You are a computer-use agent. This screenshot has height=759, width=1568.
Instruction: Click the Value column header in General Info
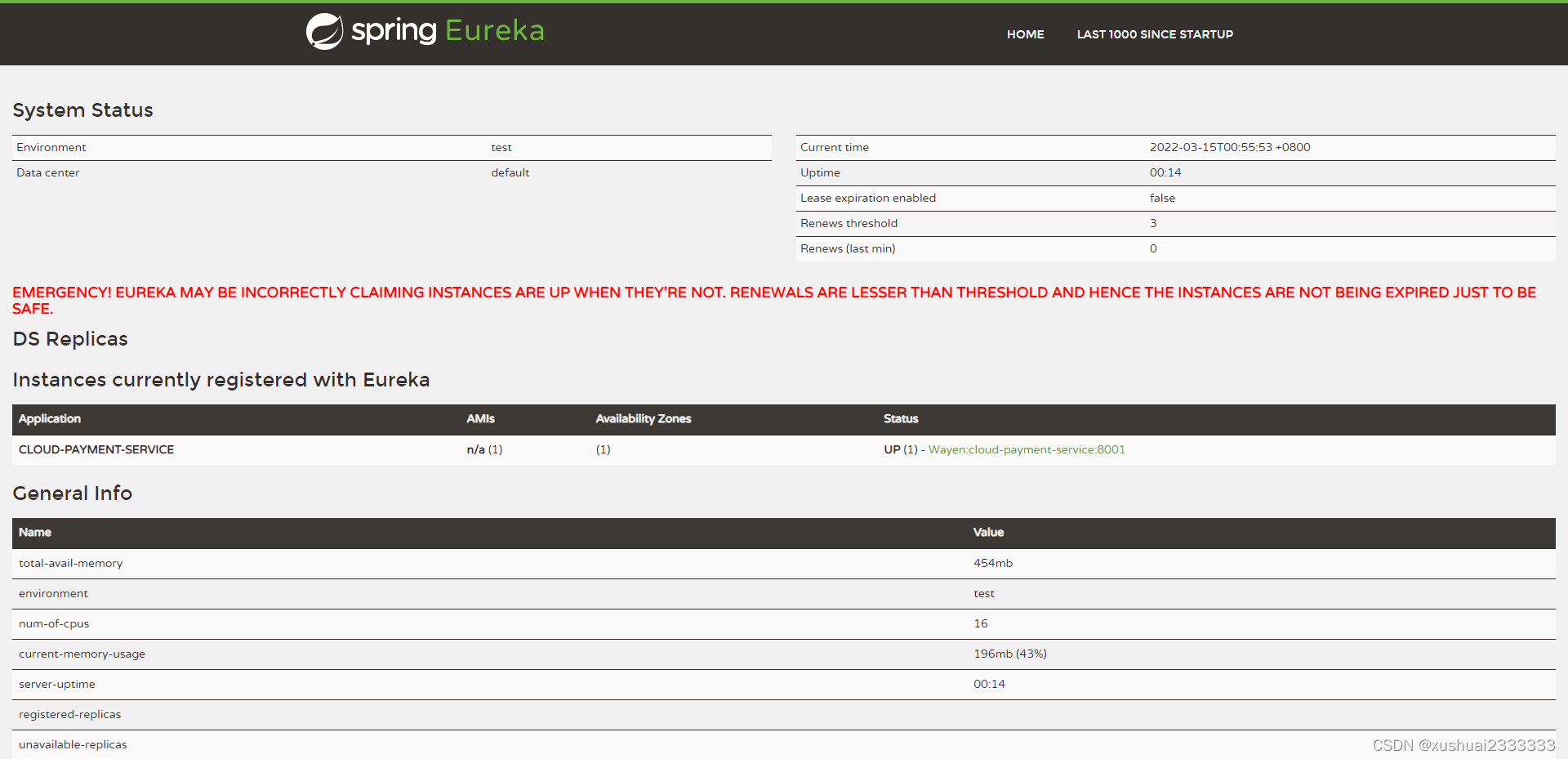coord(988,532)
